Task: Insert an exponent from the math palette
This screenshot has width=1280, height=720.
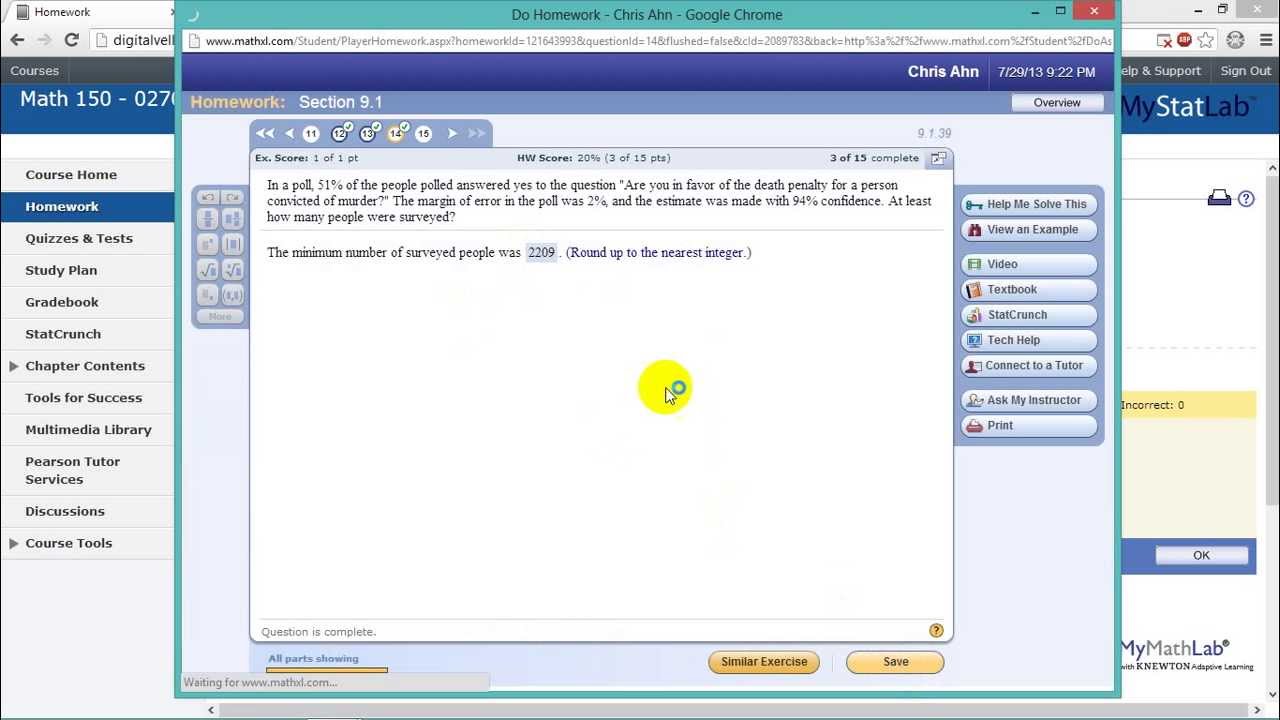Action: coord(208,244)
